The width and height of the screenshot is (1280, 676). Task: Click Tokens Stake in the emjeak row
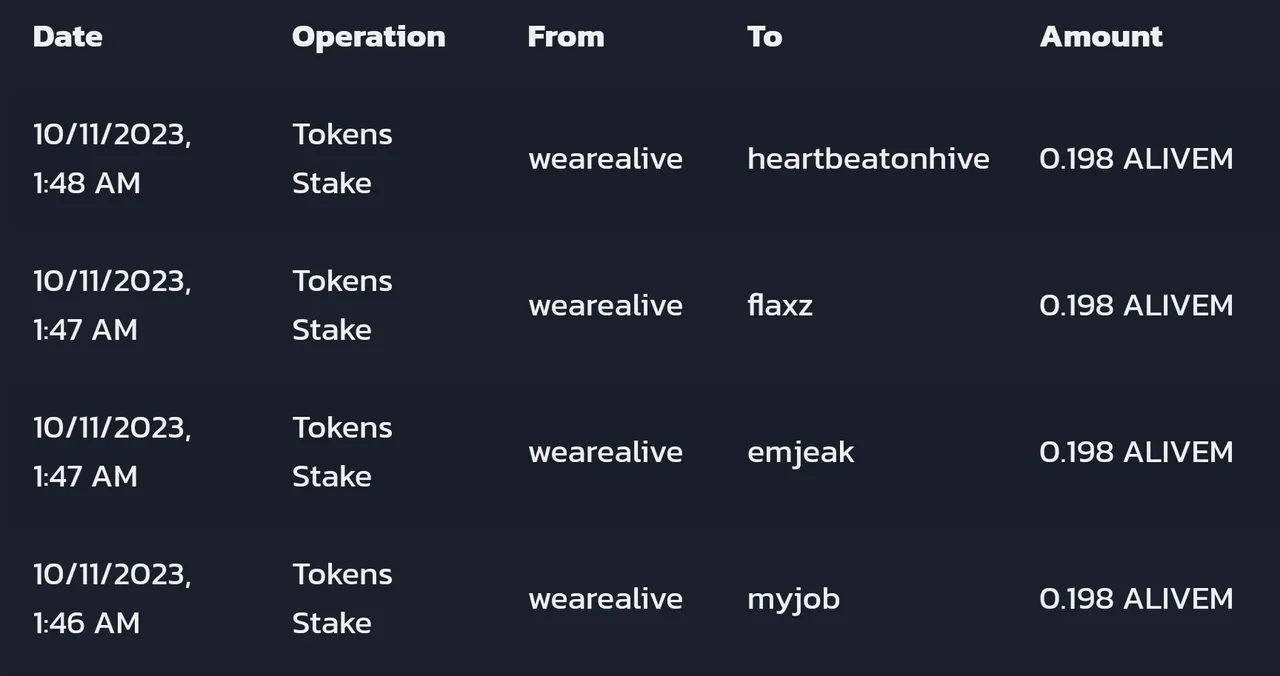click(342, 452)
